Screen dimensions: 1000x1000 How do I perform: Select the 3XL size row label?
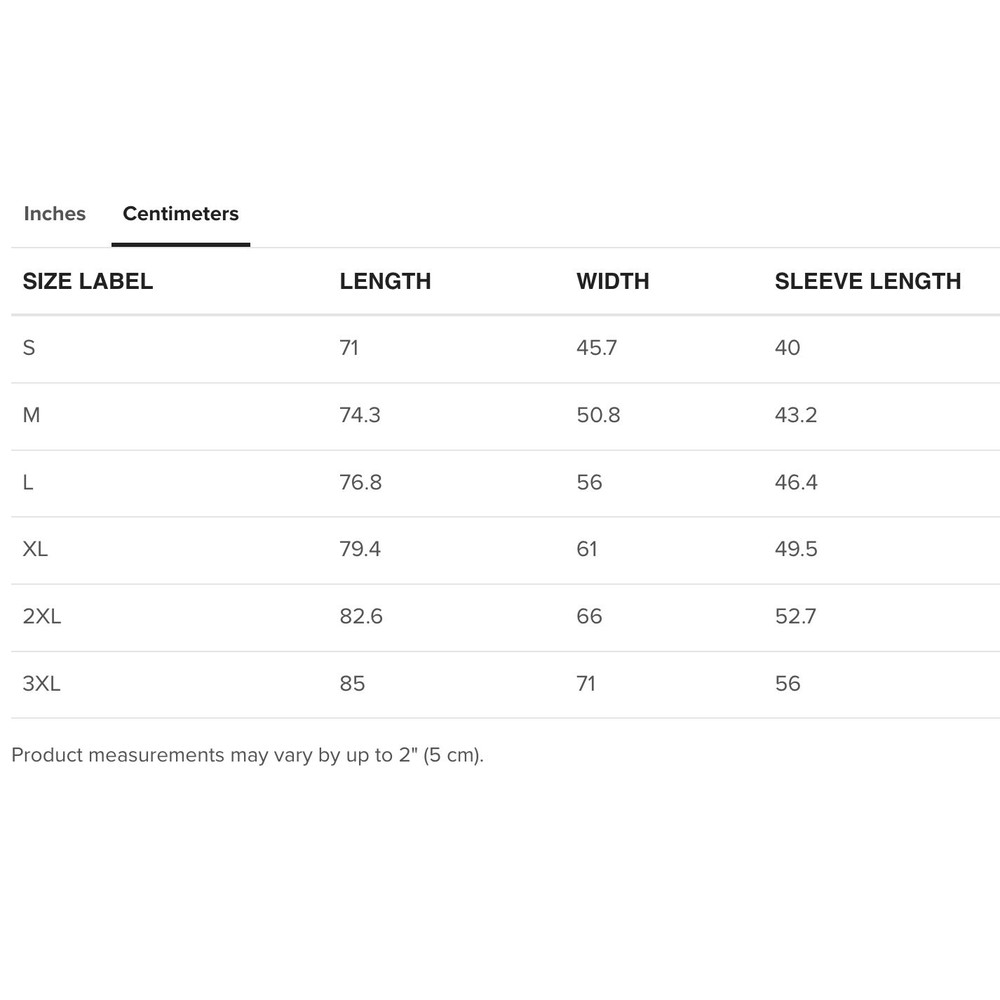pos(42,684)
